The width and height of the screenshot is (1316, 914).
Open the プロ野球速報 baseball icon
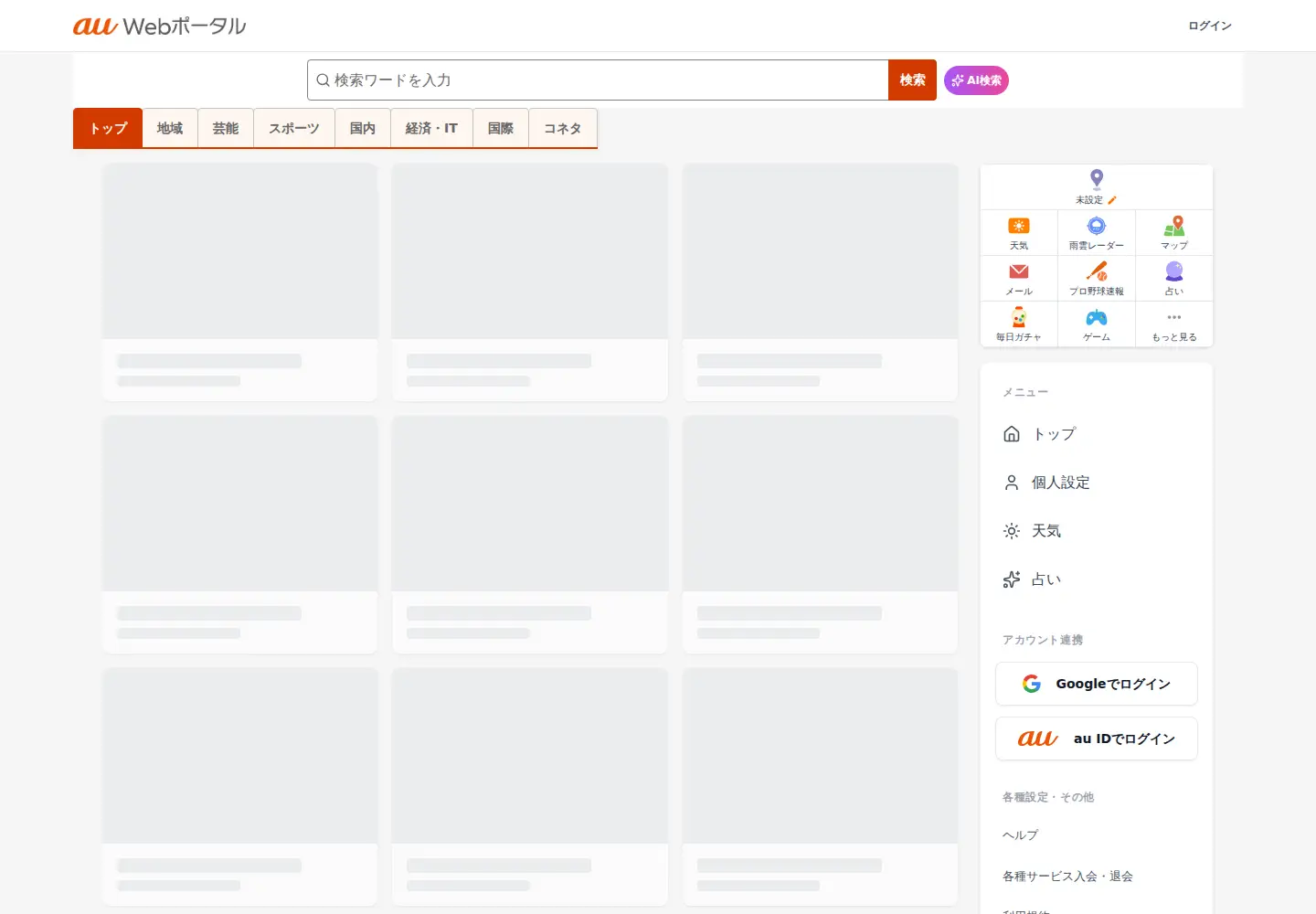(x=1097, y=271)
